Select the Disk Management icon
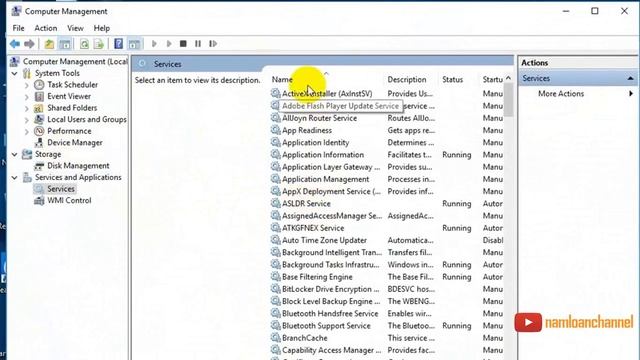Image resolution: width=640 pixels, height=360 pixels. (x=39, y=166)
